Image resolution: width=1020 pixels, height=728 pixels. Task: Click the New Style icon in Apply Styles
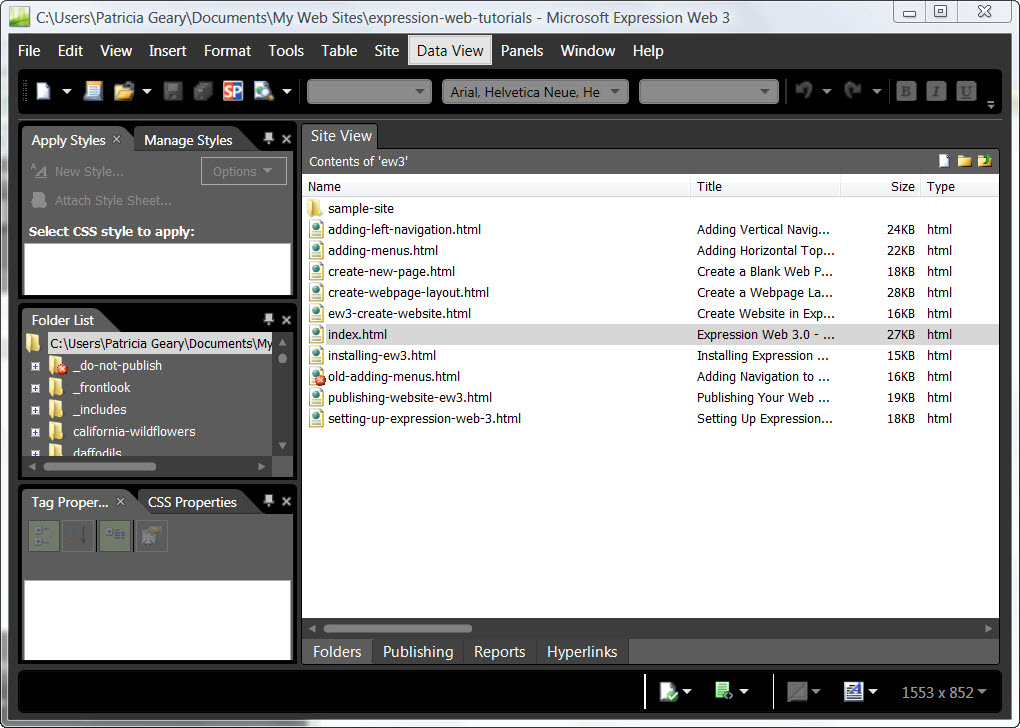pyautogui.click(x=39, y=171)
